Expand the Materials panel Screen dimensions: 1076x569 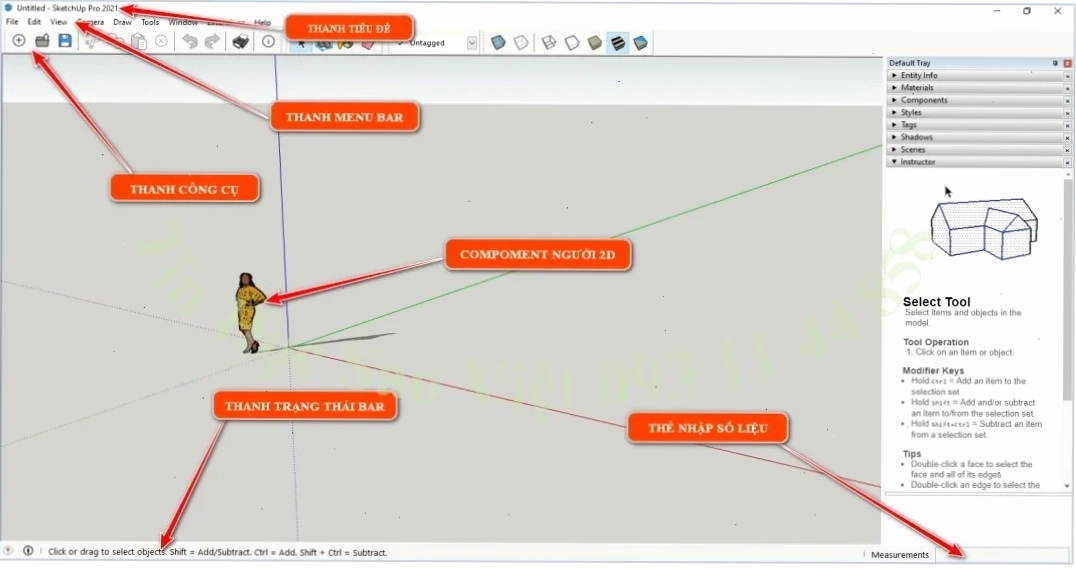[893, 88]
